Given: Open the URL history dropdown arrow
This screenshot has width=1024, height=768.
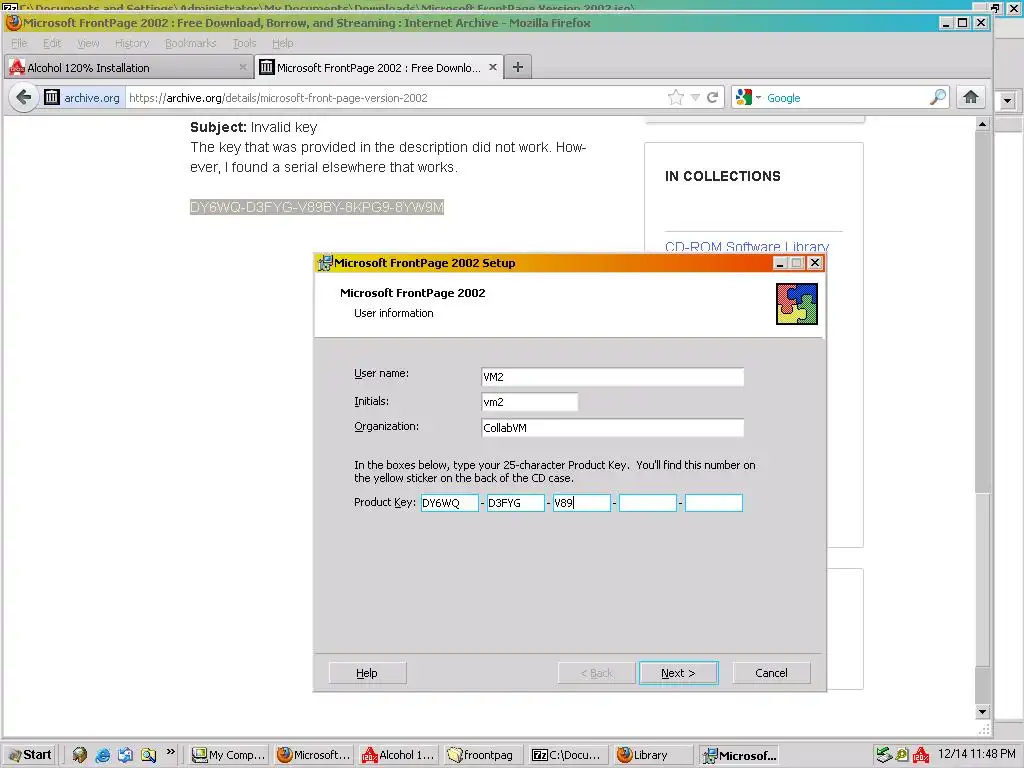Looking at the screenshot, I should coord(696,98).
